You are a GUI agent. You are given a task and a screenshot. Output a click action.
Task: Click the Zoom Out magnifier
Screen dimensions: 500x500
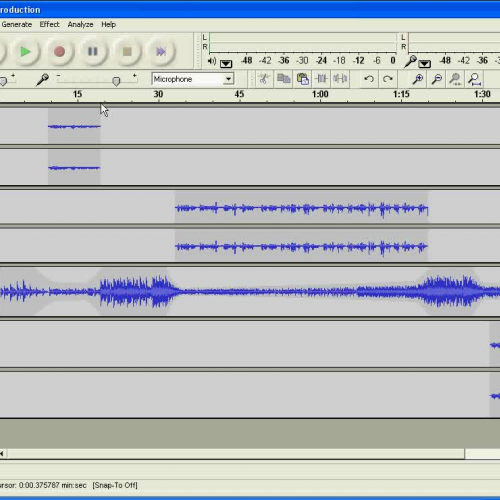tap(436, 79)
